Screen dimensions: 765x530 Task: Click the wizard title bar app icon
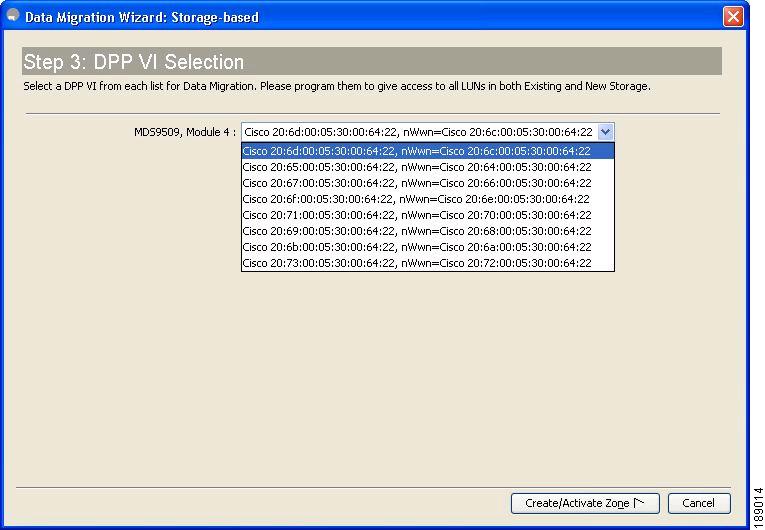(x=13, y=15)
